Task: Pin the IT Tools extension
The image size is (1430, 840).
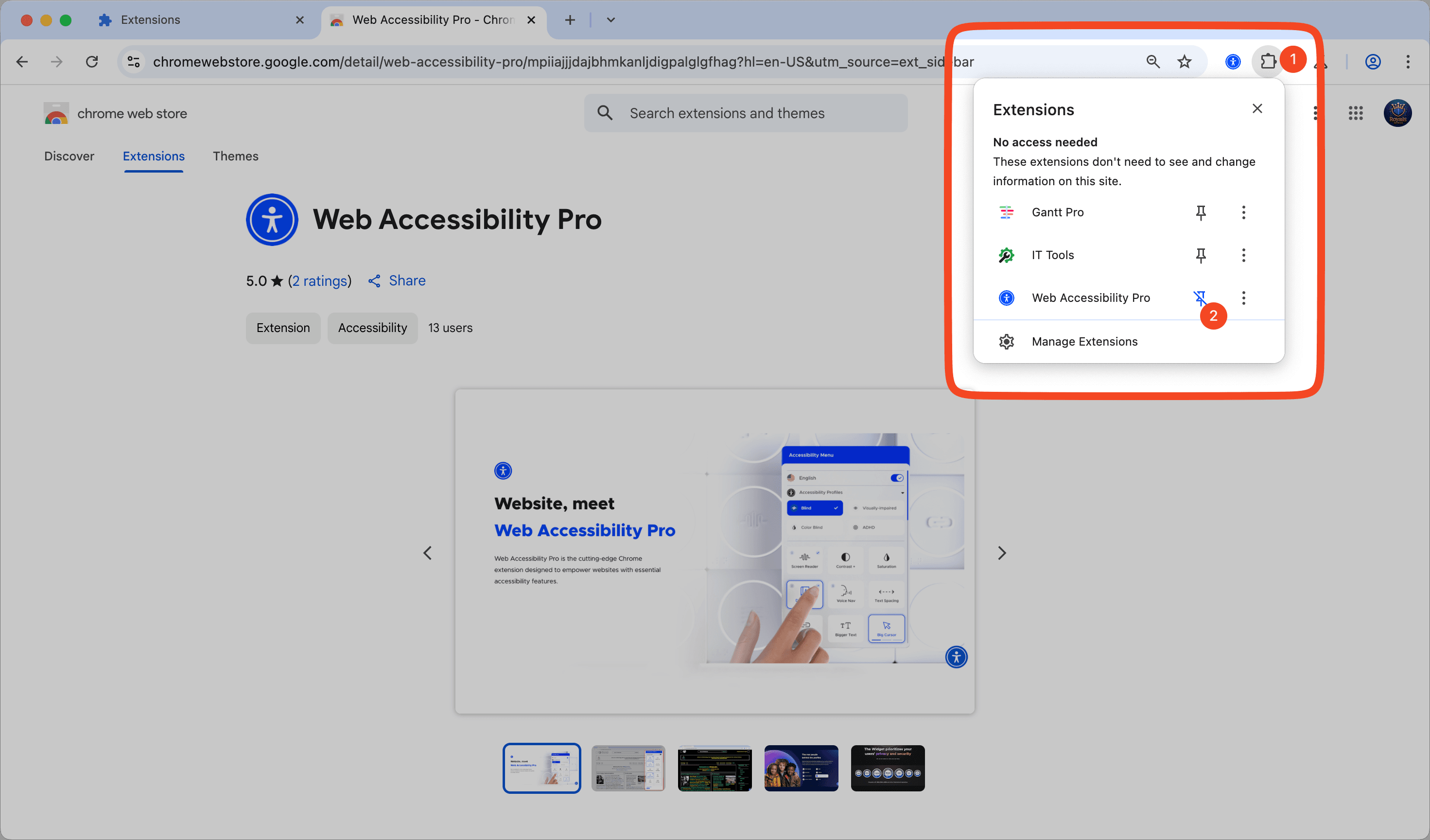Action: coord(1200,255)
